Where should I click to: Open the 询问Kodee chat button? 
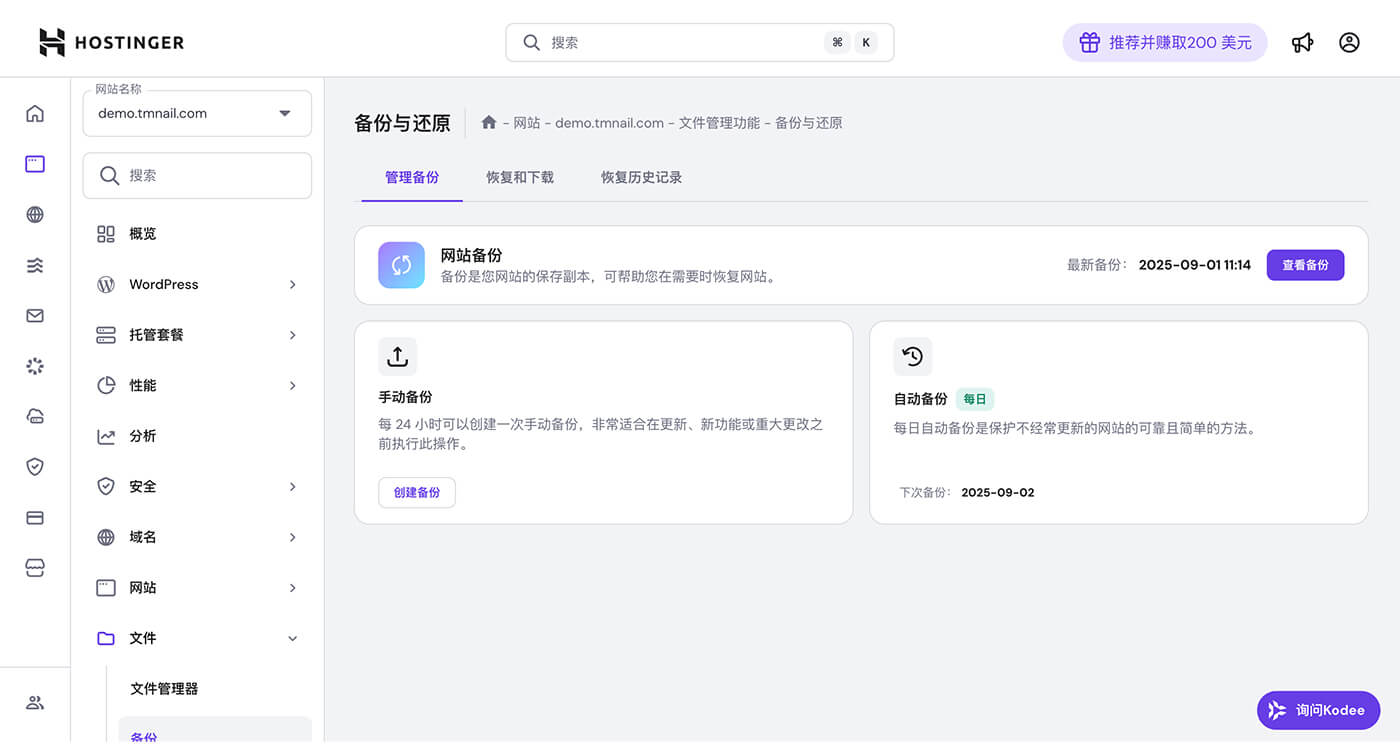click(1318, 710)
